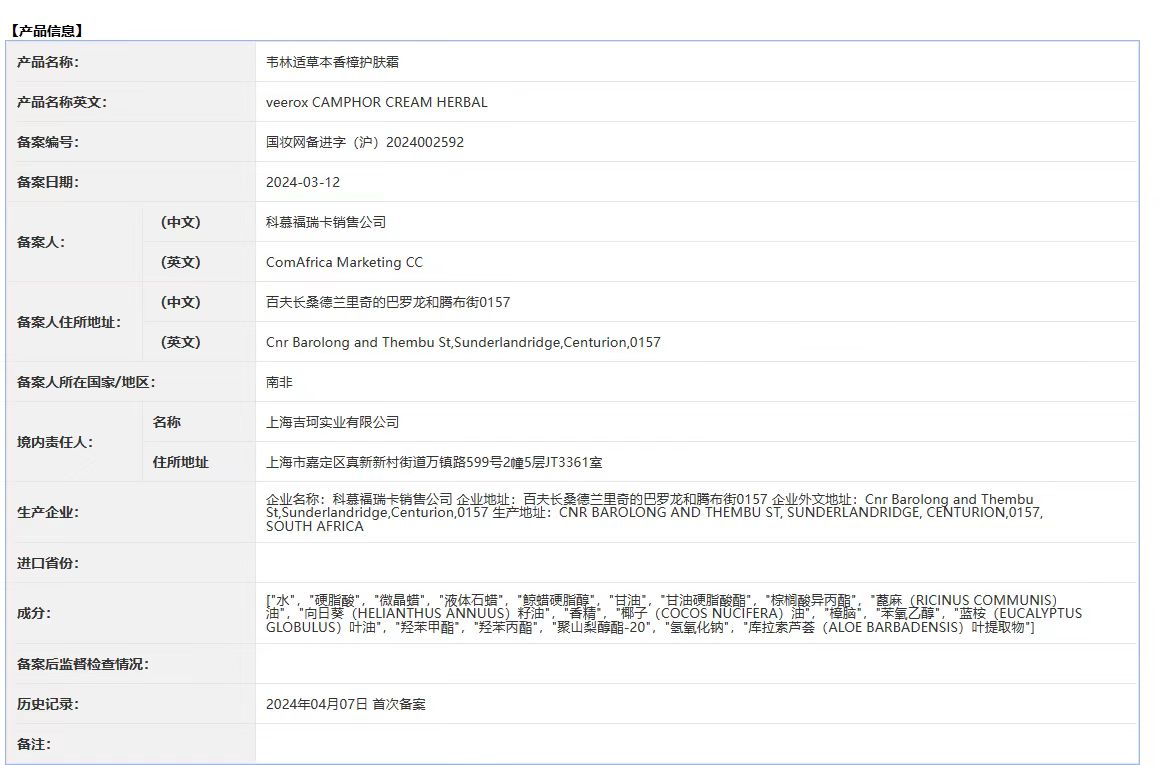Click the Shanghai address 上海市嘉定区真新新村街道
The image size is (1161, 765).
434,462
